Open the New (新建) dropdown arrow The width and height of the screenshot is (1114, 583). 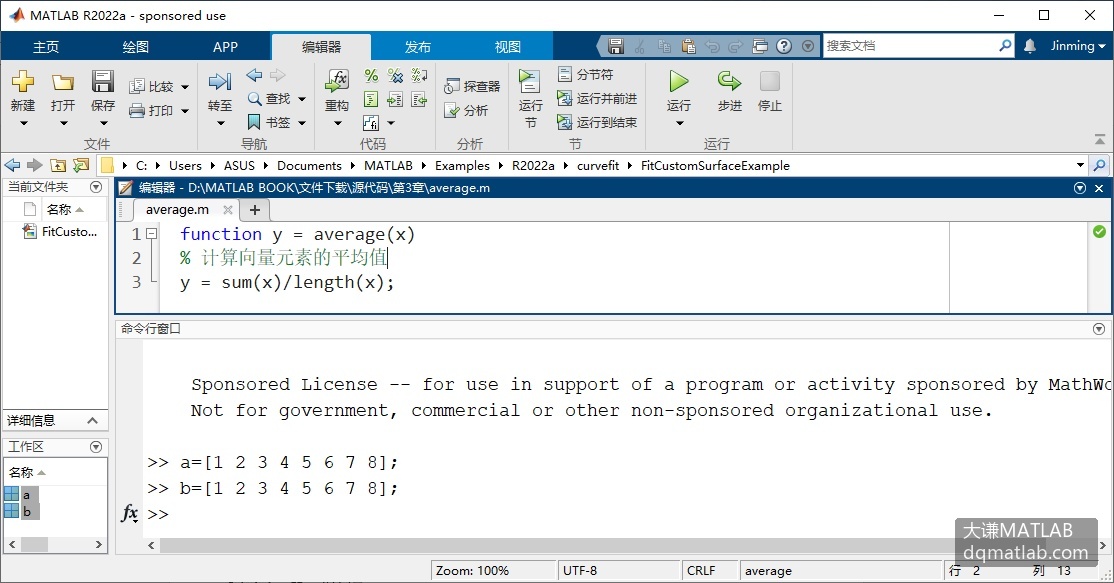click(x=23, y=124)
